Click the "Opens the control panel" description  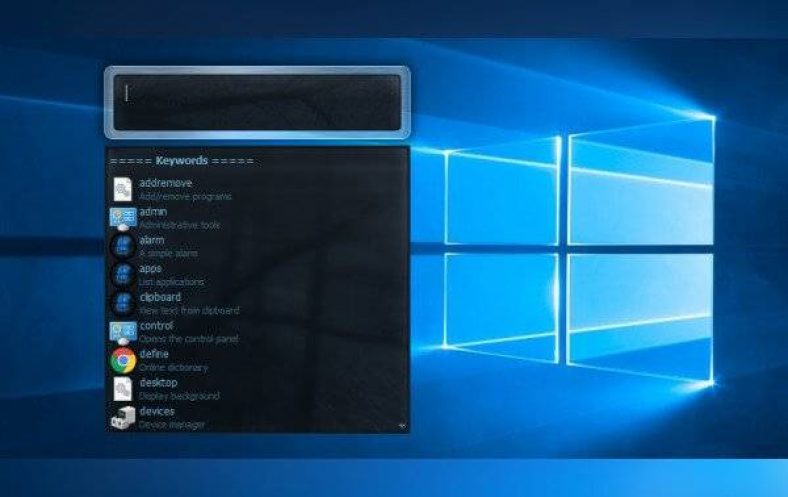pyautogui.click(x=188, y=339)
